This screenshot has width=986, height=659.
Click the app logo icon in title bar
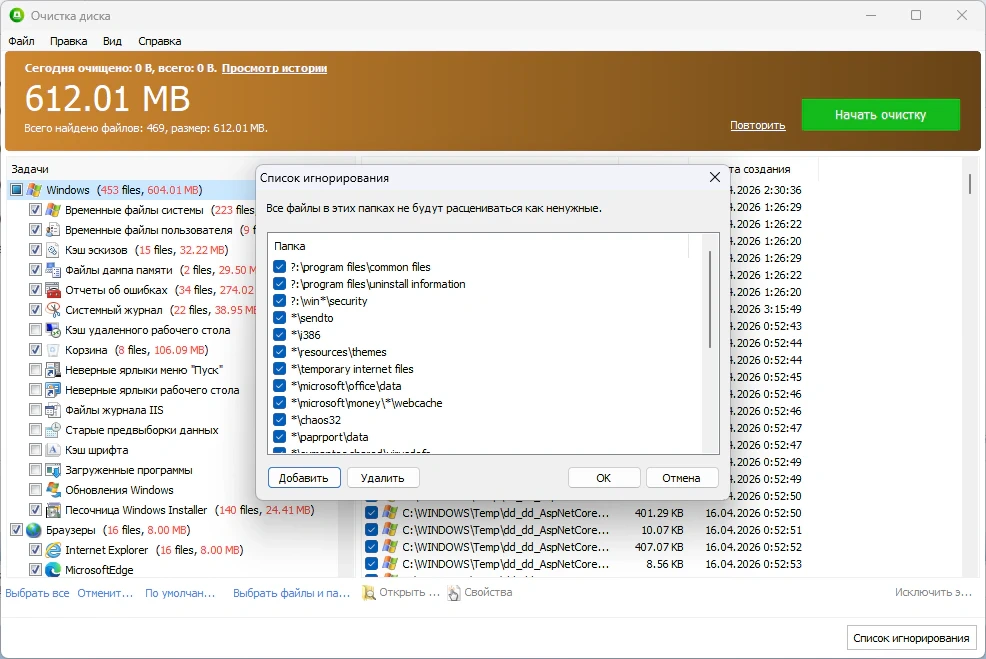pos(17,15)
